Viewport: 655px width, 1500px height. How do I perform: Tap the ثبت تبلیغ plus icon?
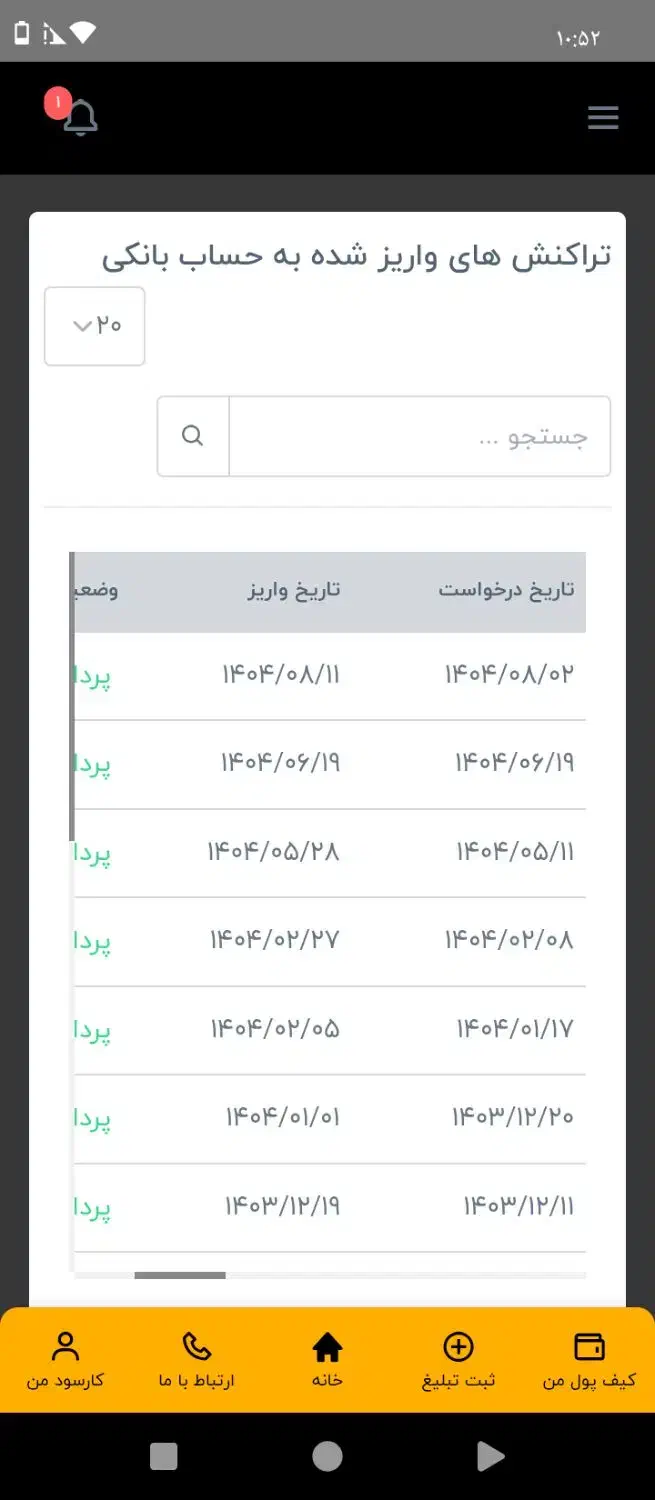pyautogui.click(x=458, y=1347)
